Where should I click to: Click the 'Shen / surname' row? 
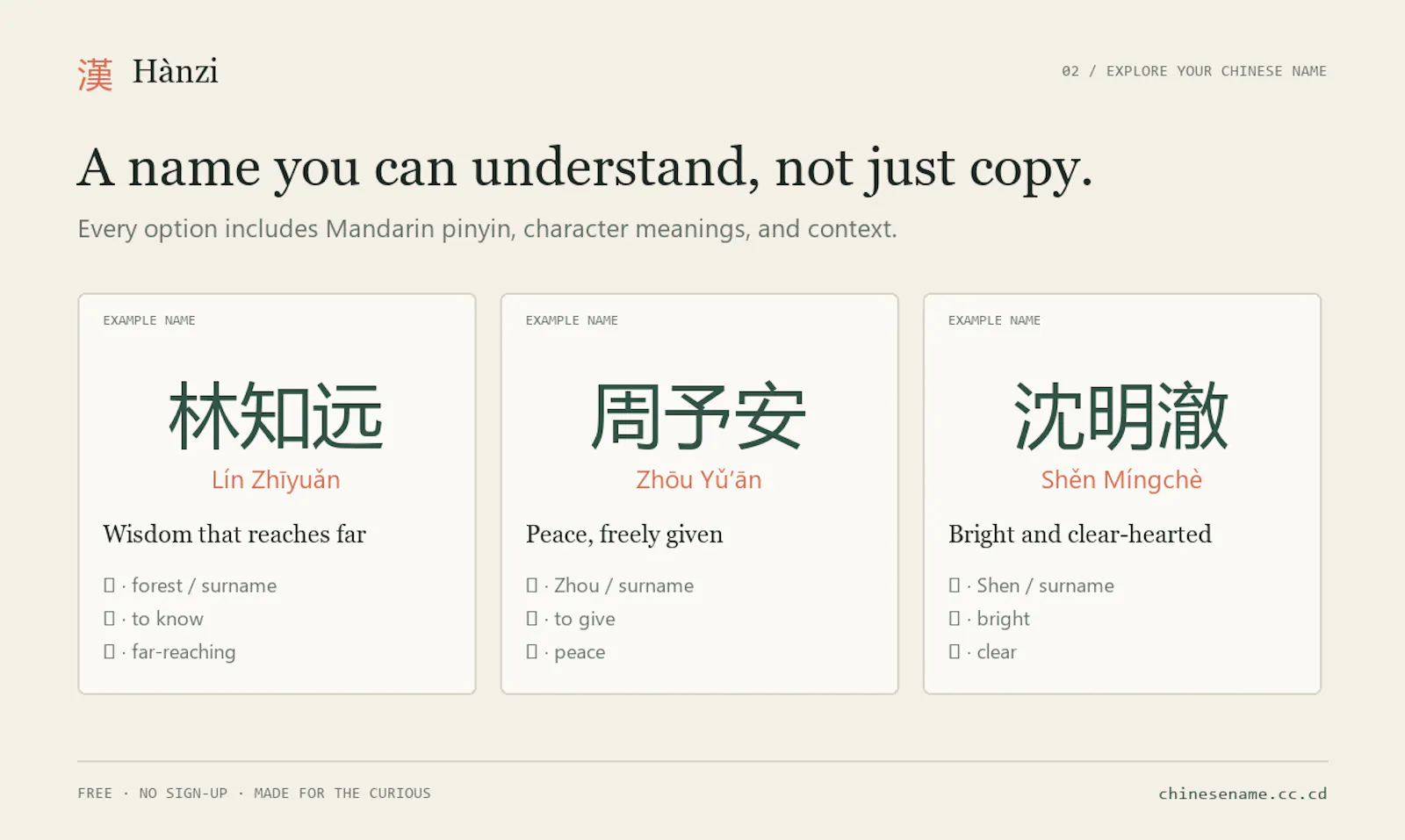1031,585
